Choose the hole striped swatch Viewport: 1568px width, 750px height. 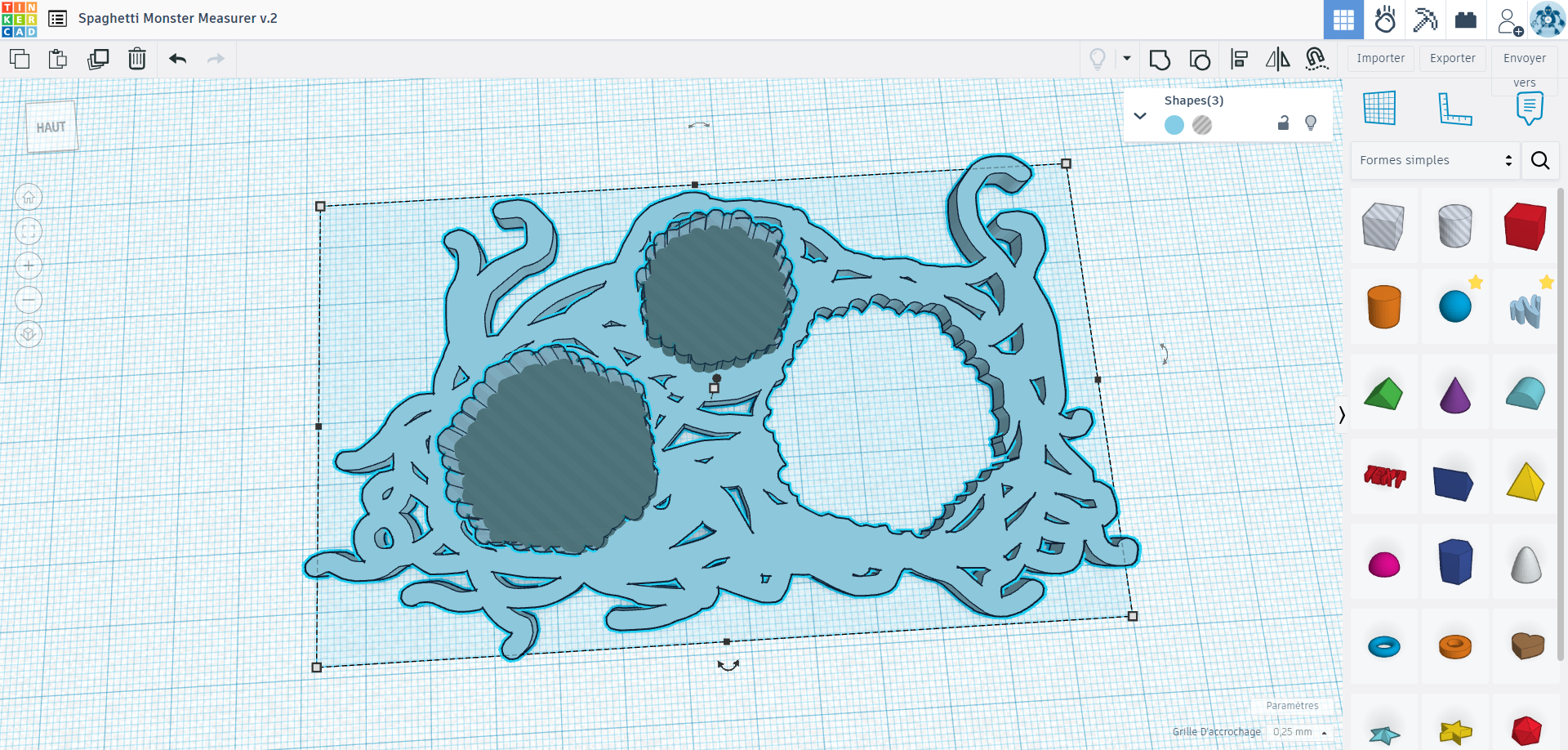point(1202,125)
